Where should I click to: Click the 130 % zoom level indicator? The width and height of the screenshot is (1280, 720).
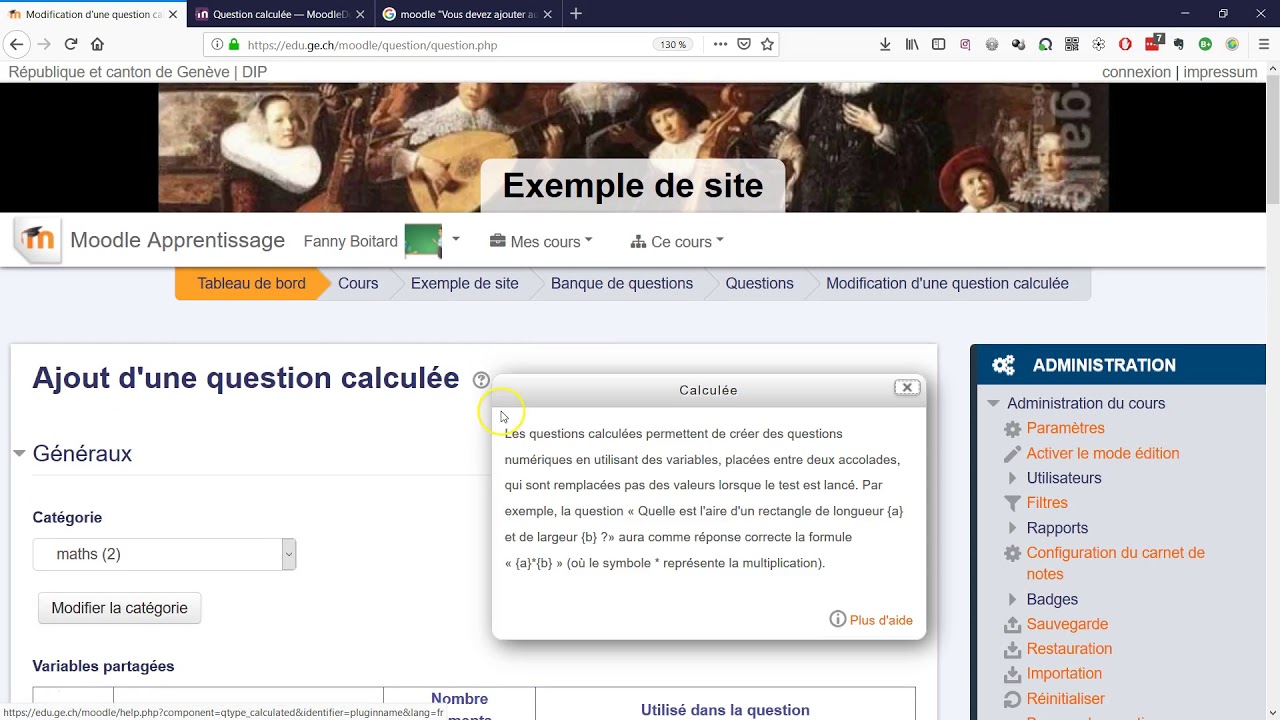coord(673,45)
